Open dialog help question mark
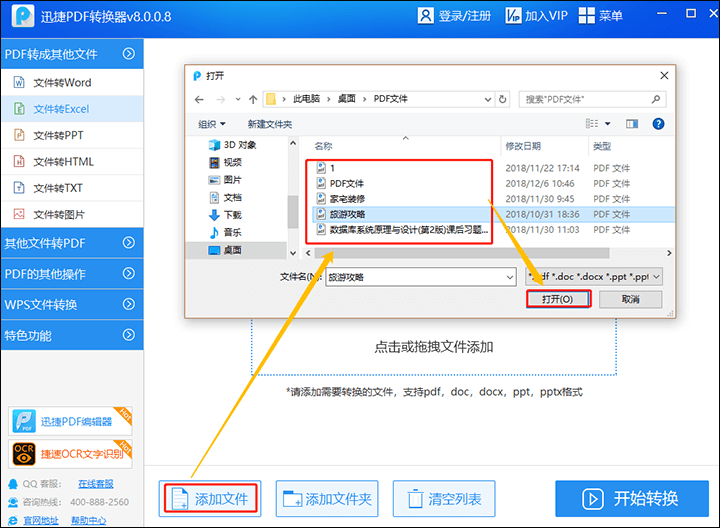This screenshot has height=528, width=720. pos(658,124)
